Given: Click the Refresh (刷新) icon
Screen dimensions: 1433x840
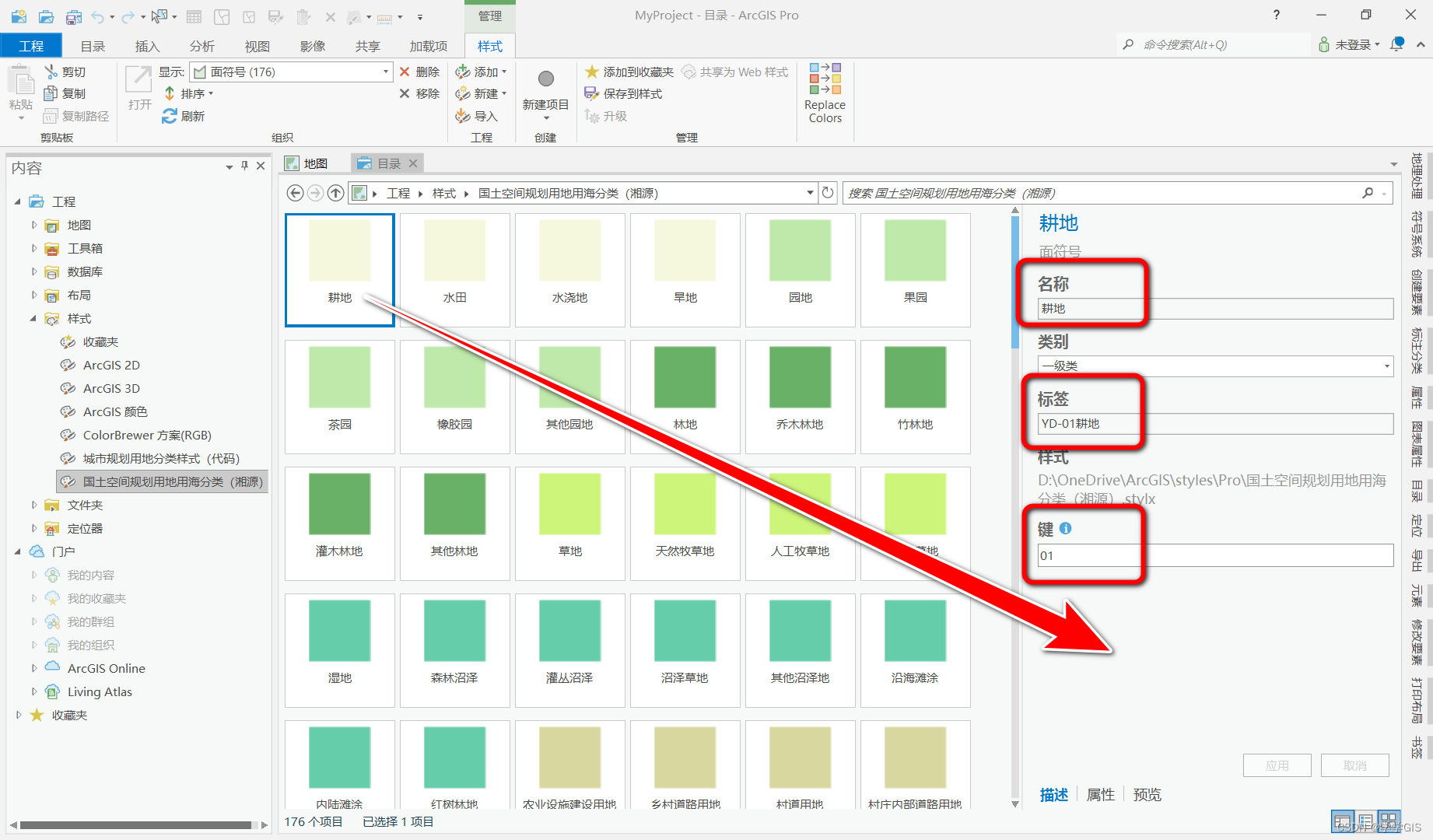Looking at the screenshot, I should pos(170,116).
